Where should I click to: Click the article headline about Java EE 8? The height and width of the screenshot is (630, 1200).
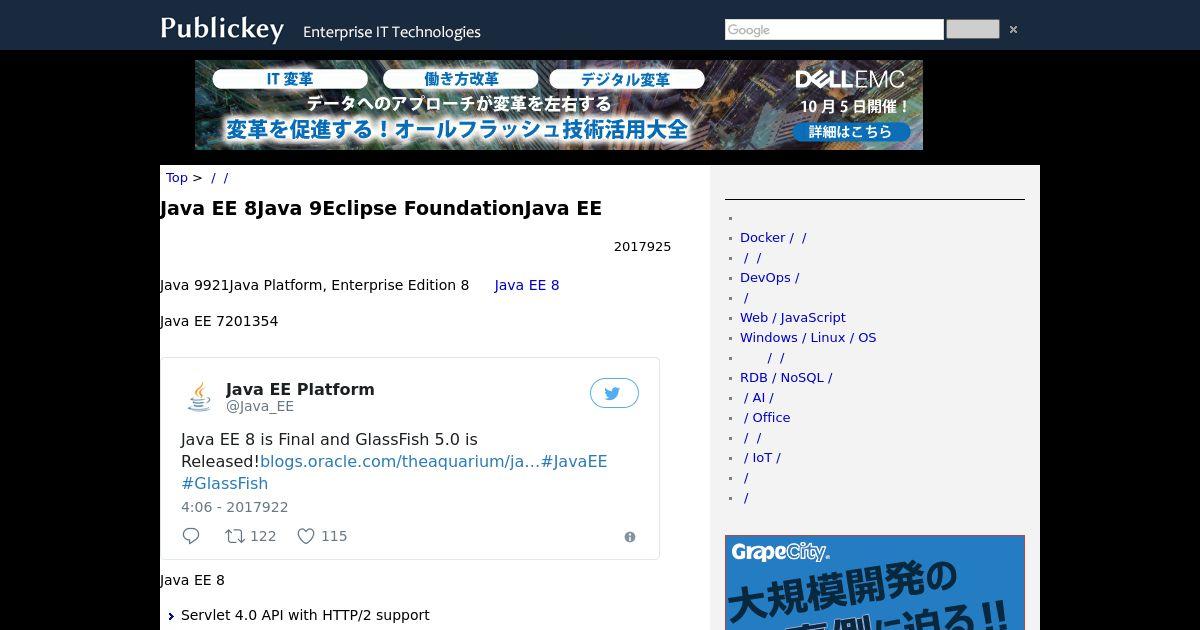click(381, 208)
